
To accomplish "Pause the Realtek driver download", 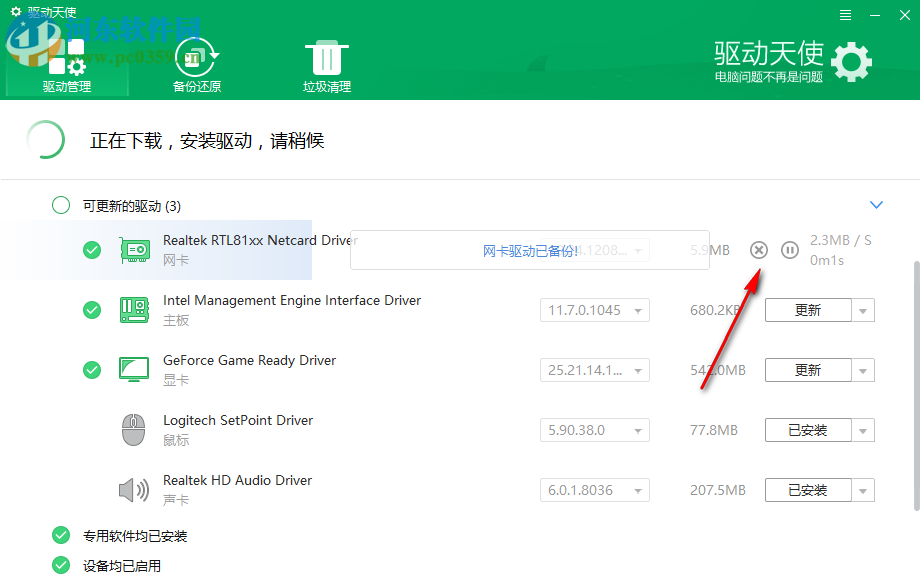I will (x=791, y=250).
